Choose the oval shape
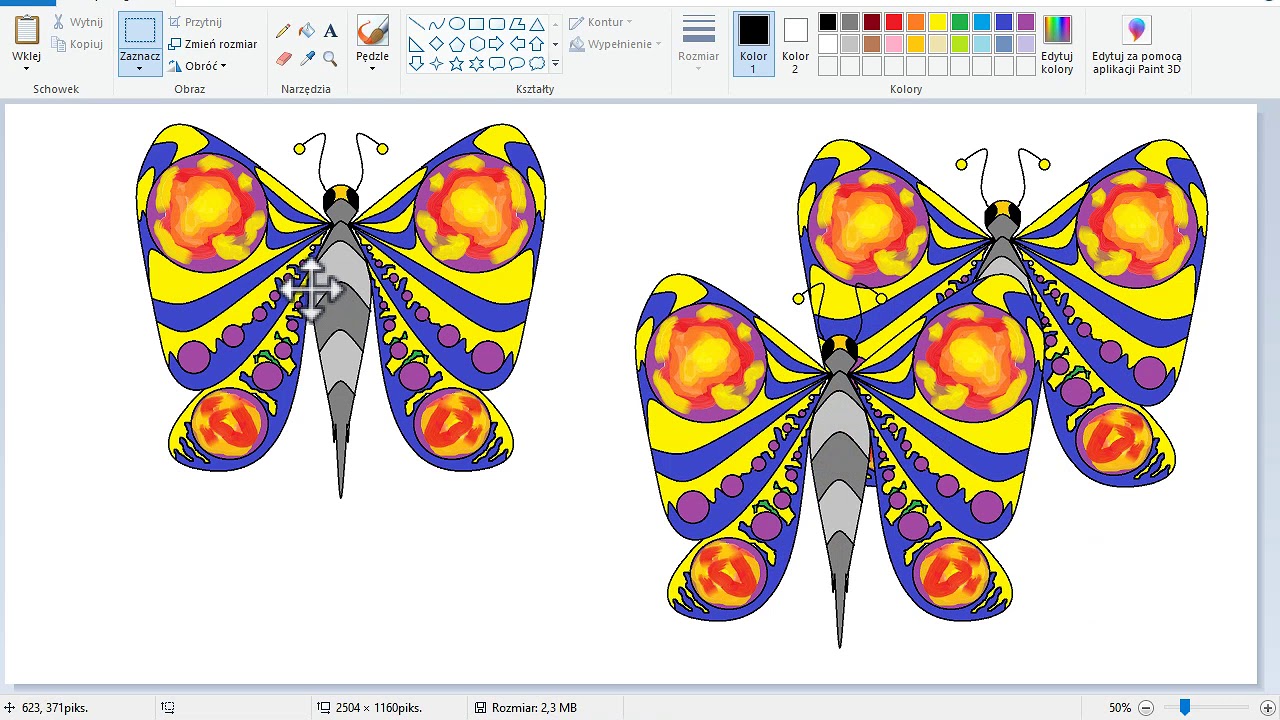Screen dimensions: 1280x720 coord(456,24)
